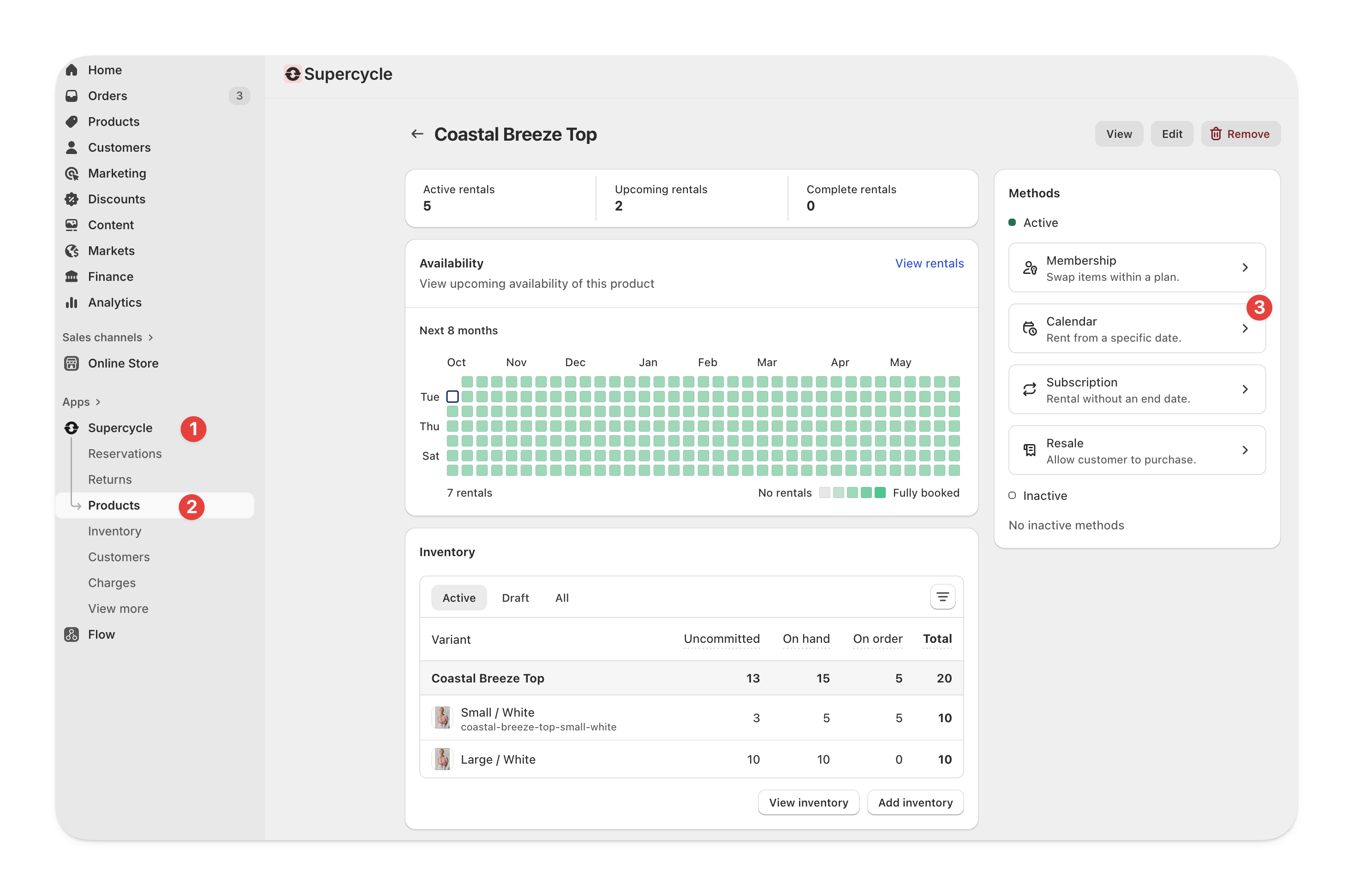Click the View rentals link
This screenshot has width=1353, height=896.
click(x=929, y=263)
